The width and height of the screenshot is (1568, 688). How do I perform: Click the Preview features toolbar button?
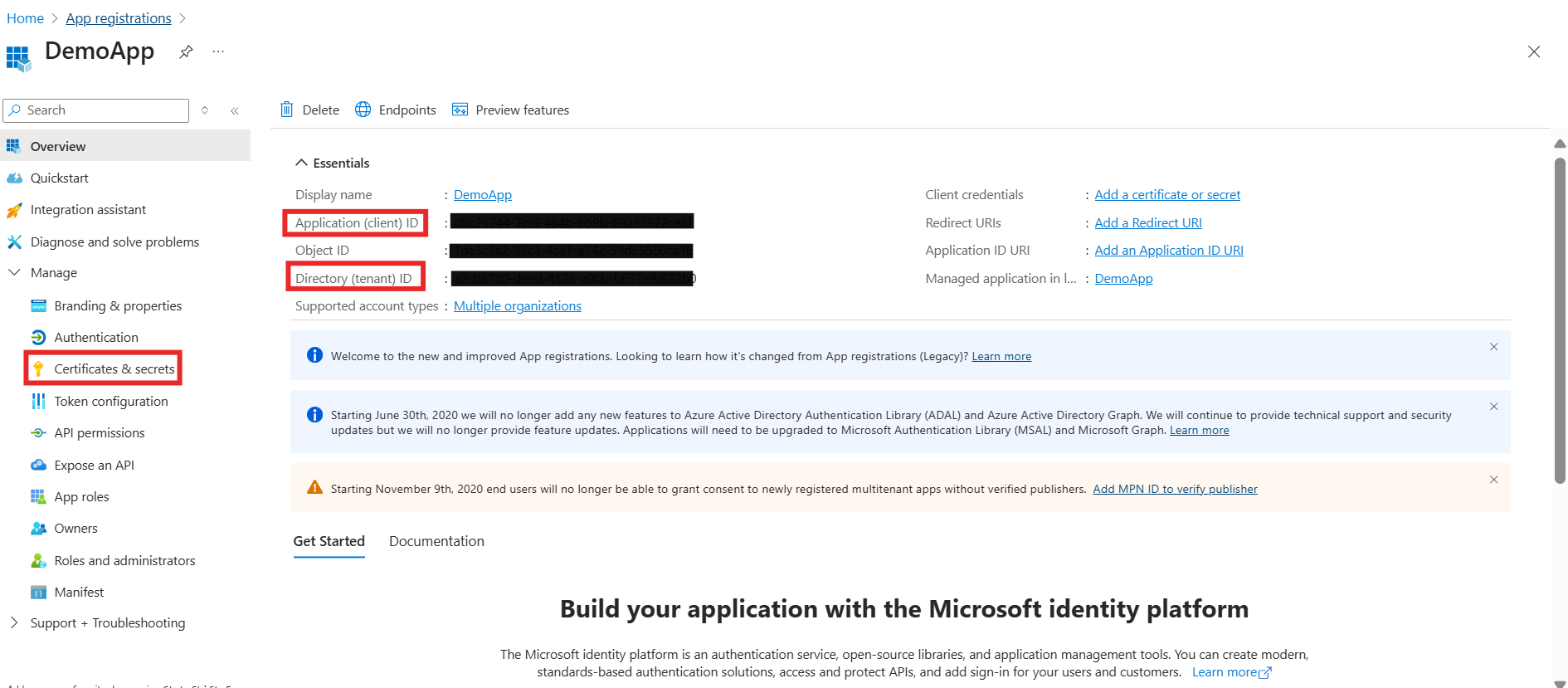pyautogui.click(x=510, y=110)
